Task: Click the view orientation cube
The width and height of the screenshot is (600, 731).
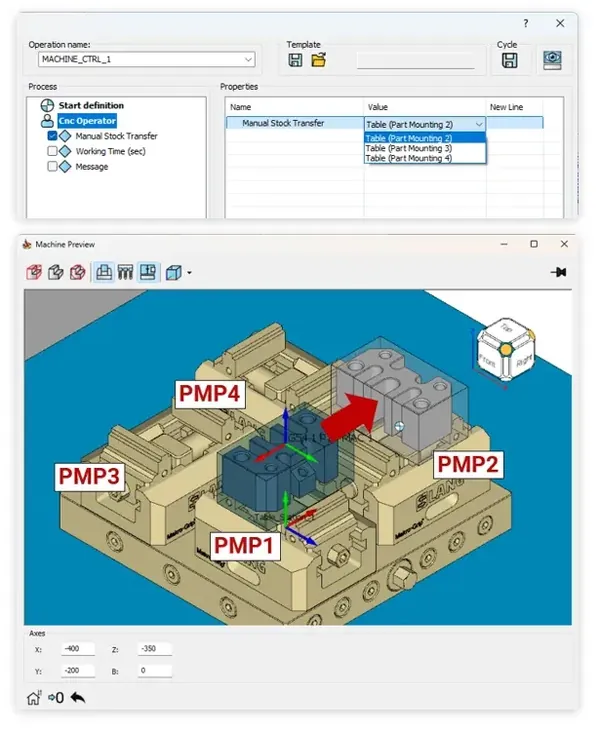Action: pos(506,349)
